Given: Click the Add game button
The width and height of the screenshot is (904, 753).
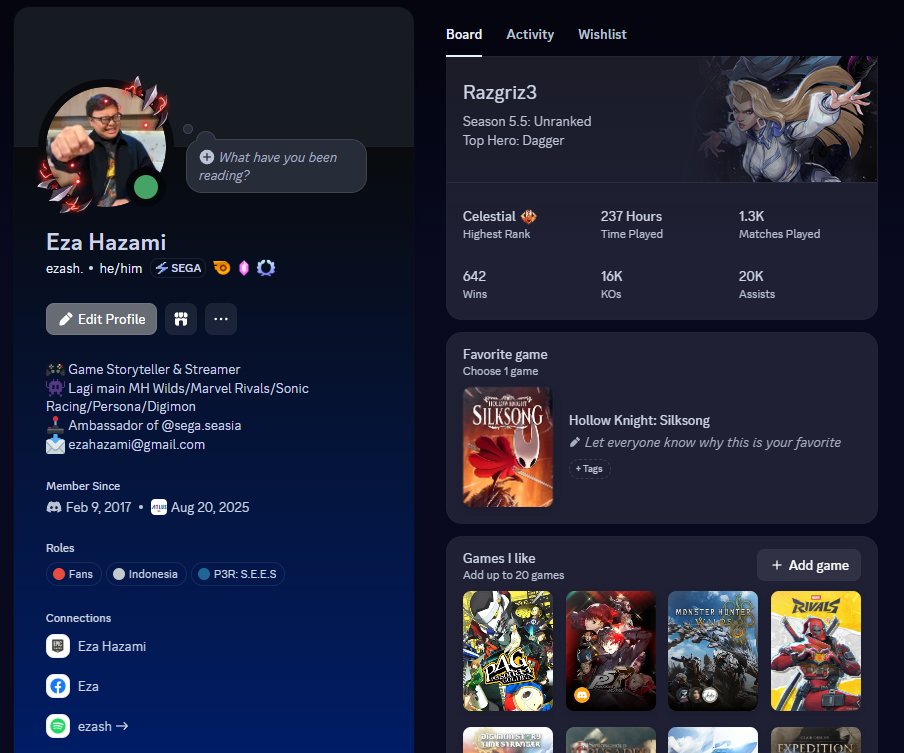Looking at the screenshot, I should click(x=808, y=564).
